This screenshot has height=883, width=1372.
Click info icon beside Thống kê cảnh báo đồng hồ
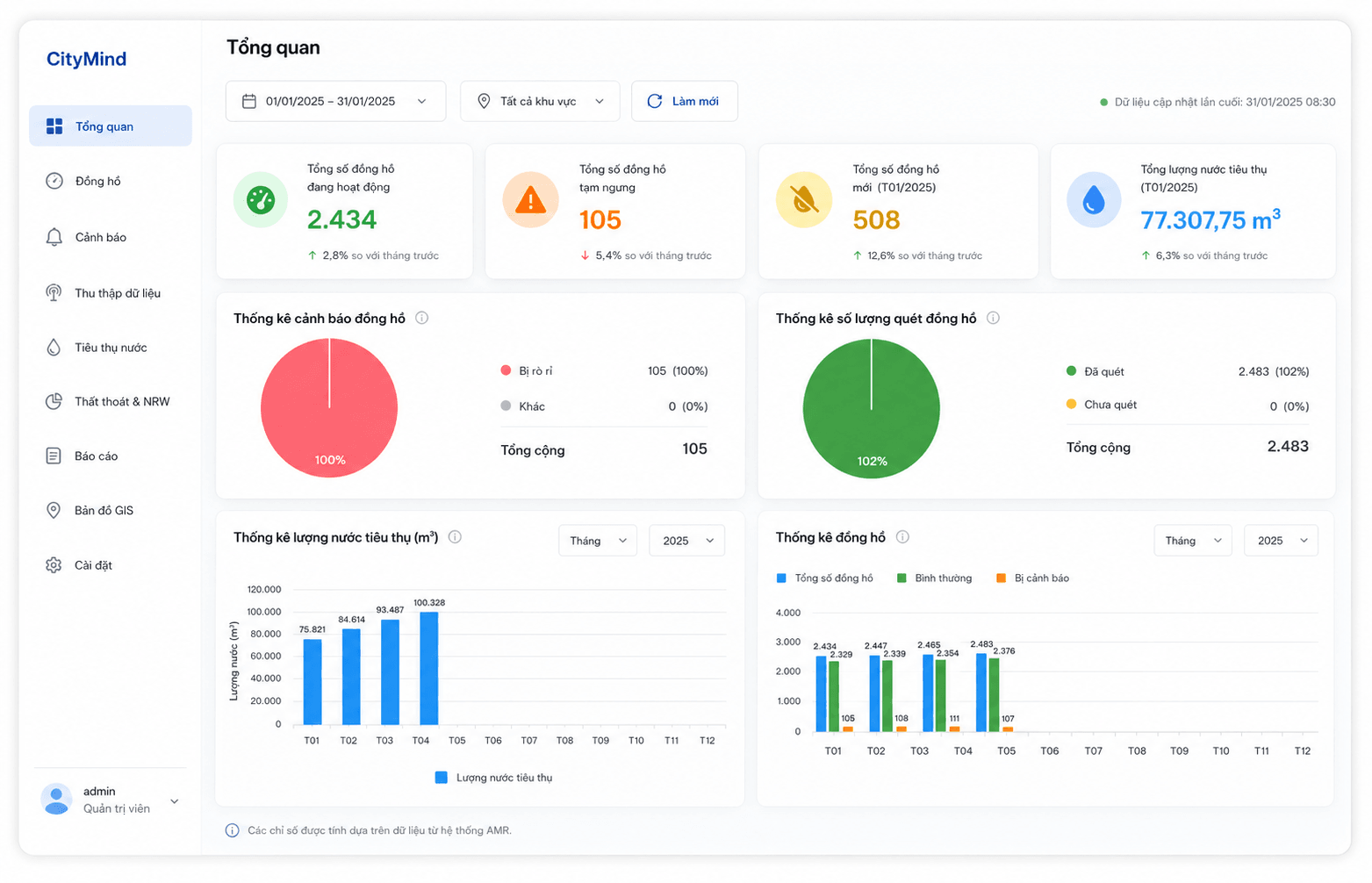coord(422,318)
